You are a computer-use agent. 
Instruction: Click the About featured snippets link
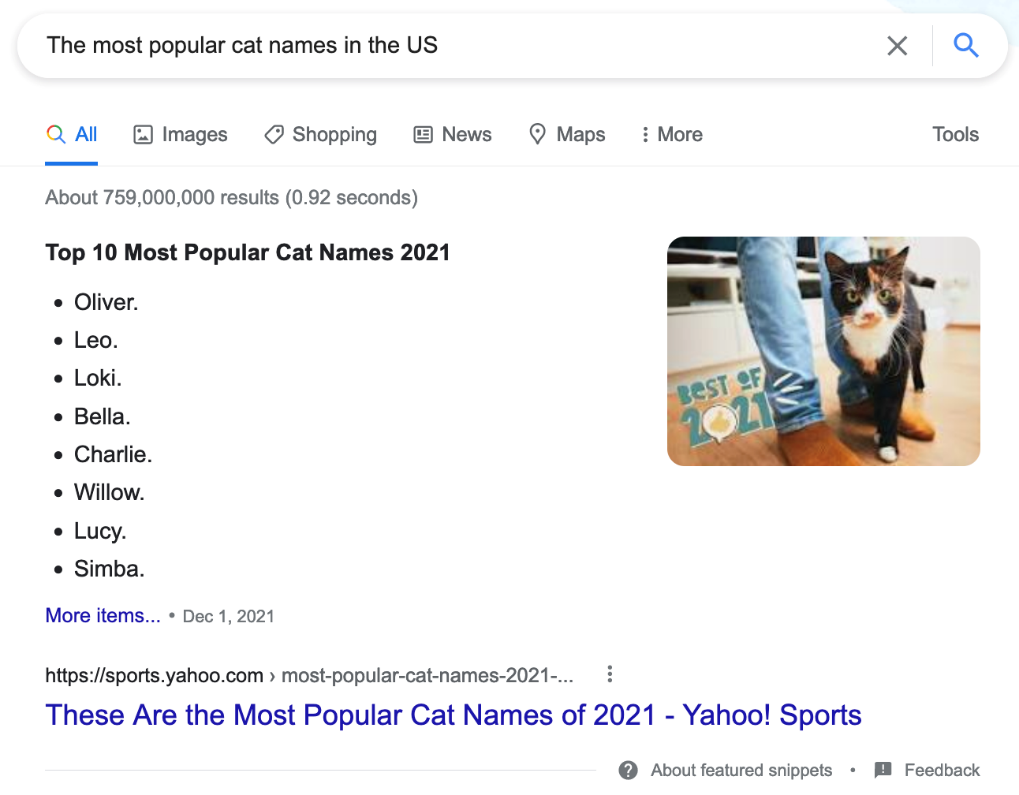pos(741,770)
